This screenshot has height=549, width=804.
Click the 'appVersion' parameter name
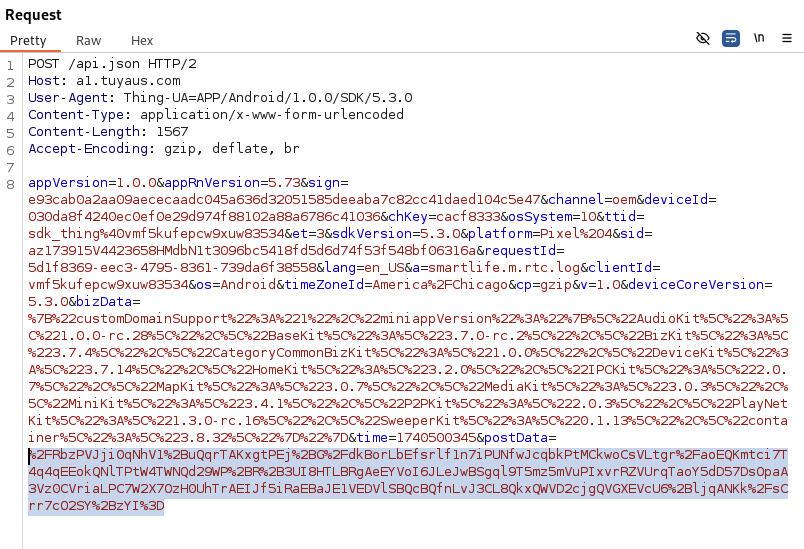pyautogui.click(x=68, y=182)
